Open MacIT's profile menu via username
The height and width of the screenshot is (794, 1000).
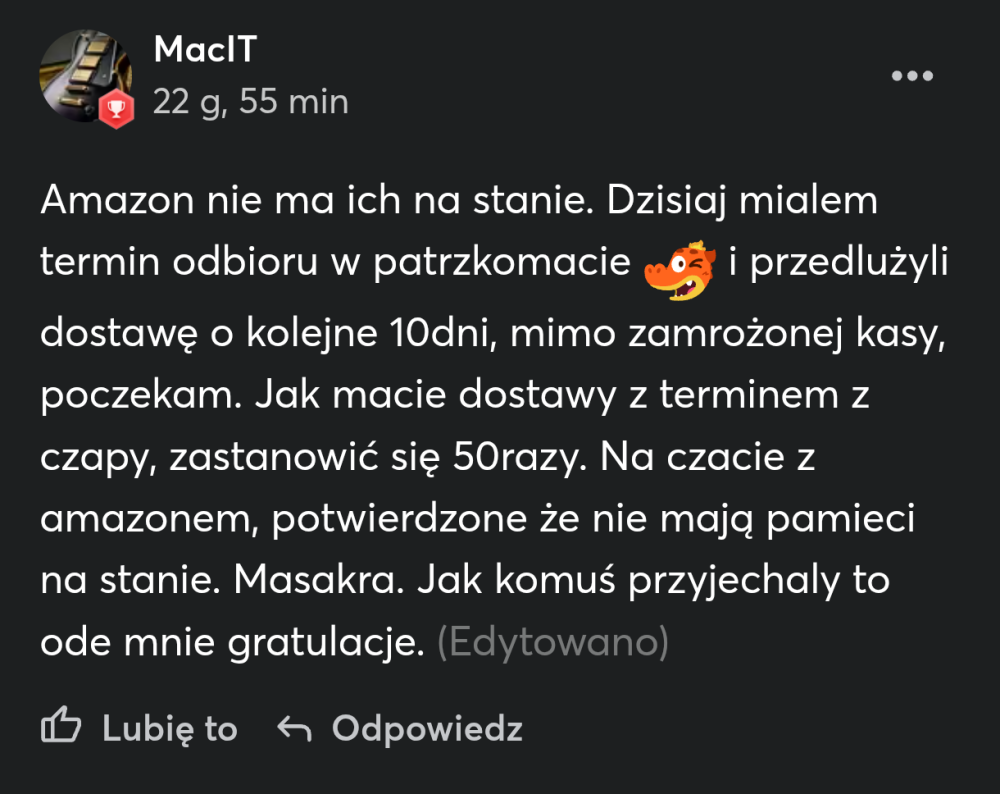pyautogui.click(x=205, y=48)
